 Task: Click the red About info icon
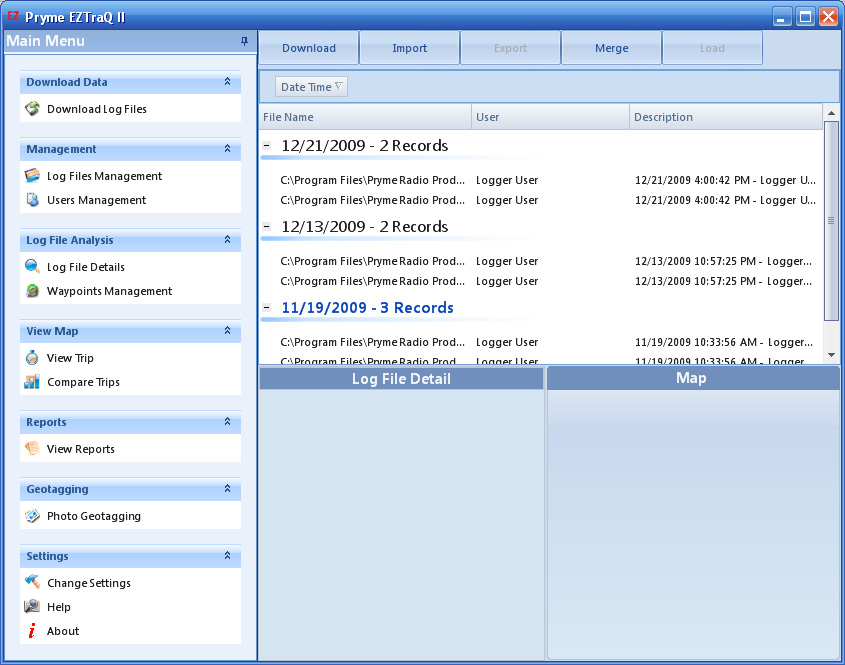32,631
